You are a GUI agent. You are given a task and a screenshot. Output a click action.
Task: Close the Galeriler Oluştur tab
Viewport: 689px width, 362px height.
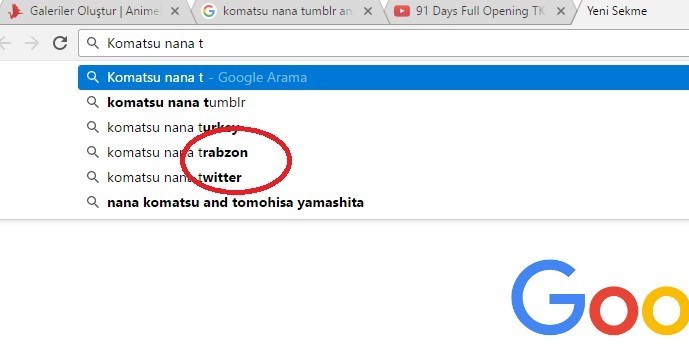(175, 11)
